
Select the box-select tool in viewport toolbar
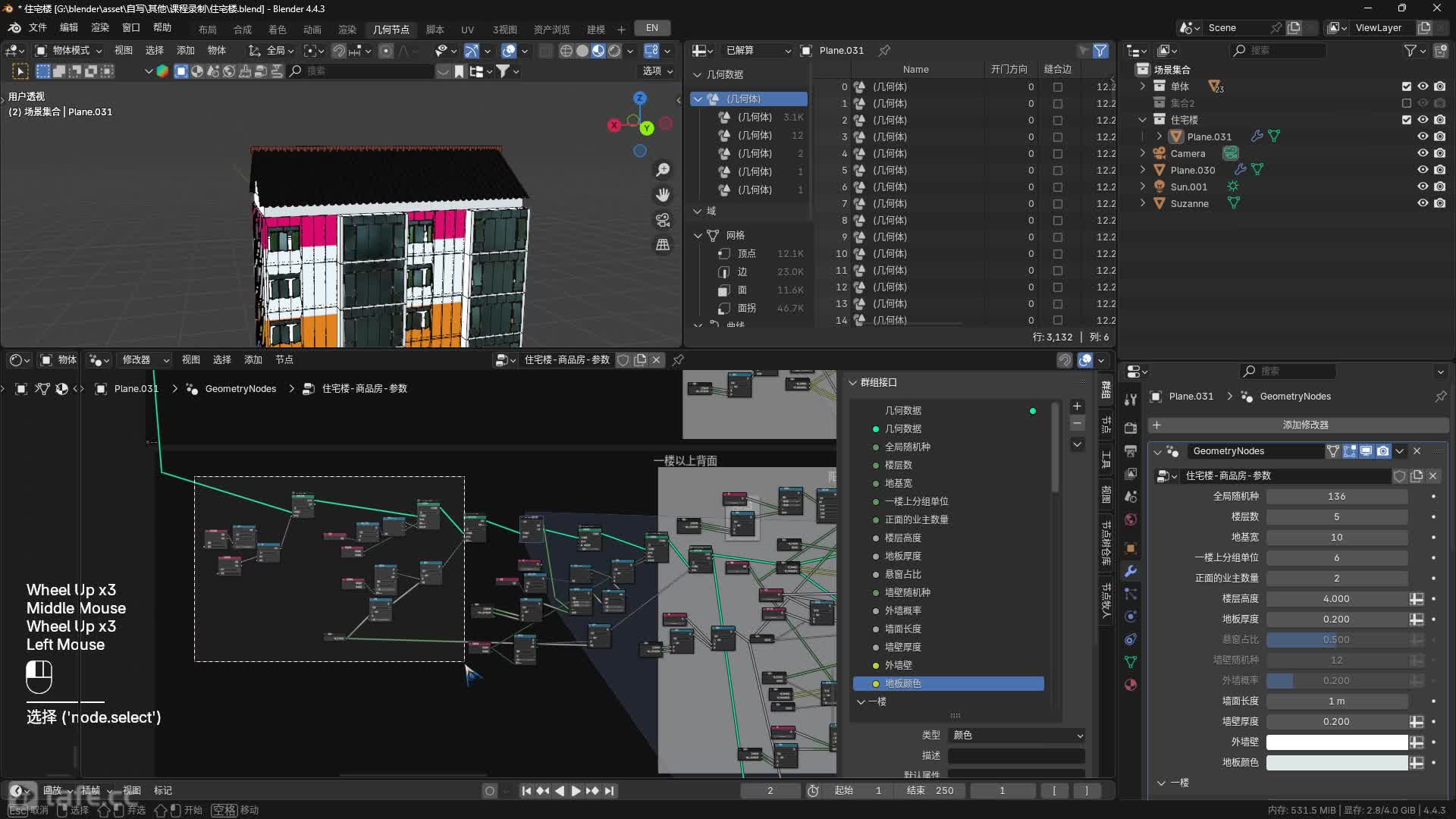pyautogui.click(x=43, y=71)
